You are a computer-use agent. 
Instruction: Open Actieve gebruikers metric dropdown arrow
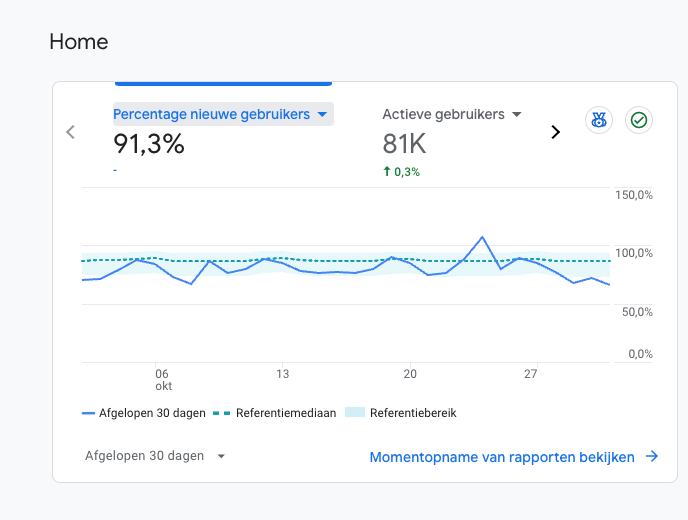[x=517, y=115]
